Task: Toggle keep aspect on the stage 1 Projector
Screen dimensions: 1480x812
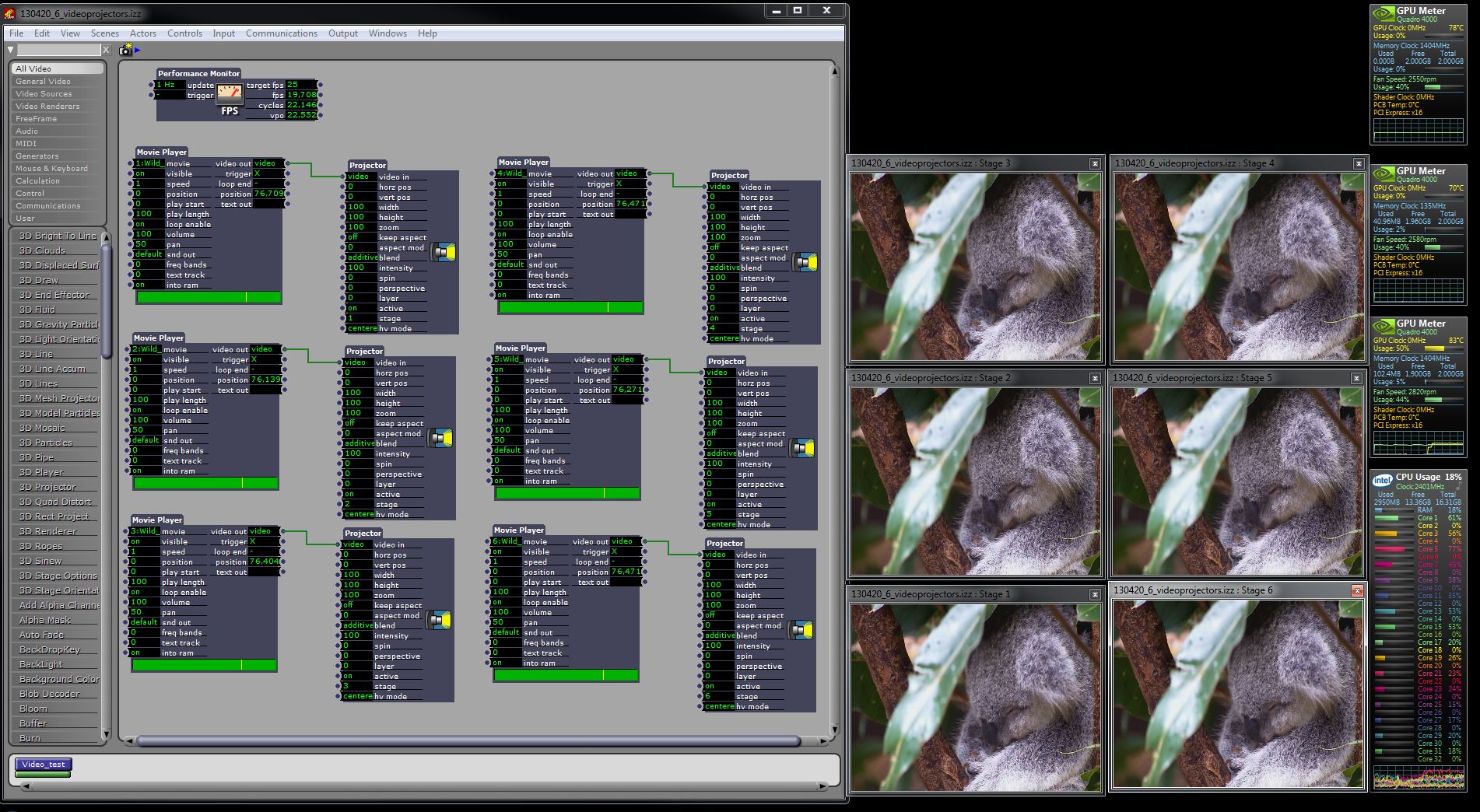Action: click(x=359, y=237)
